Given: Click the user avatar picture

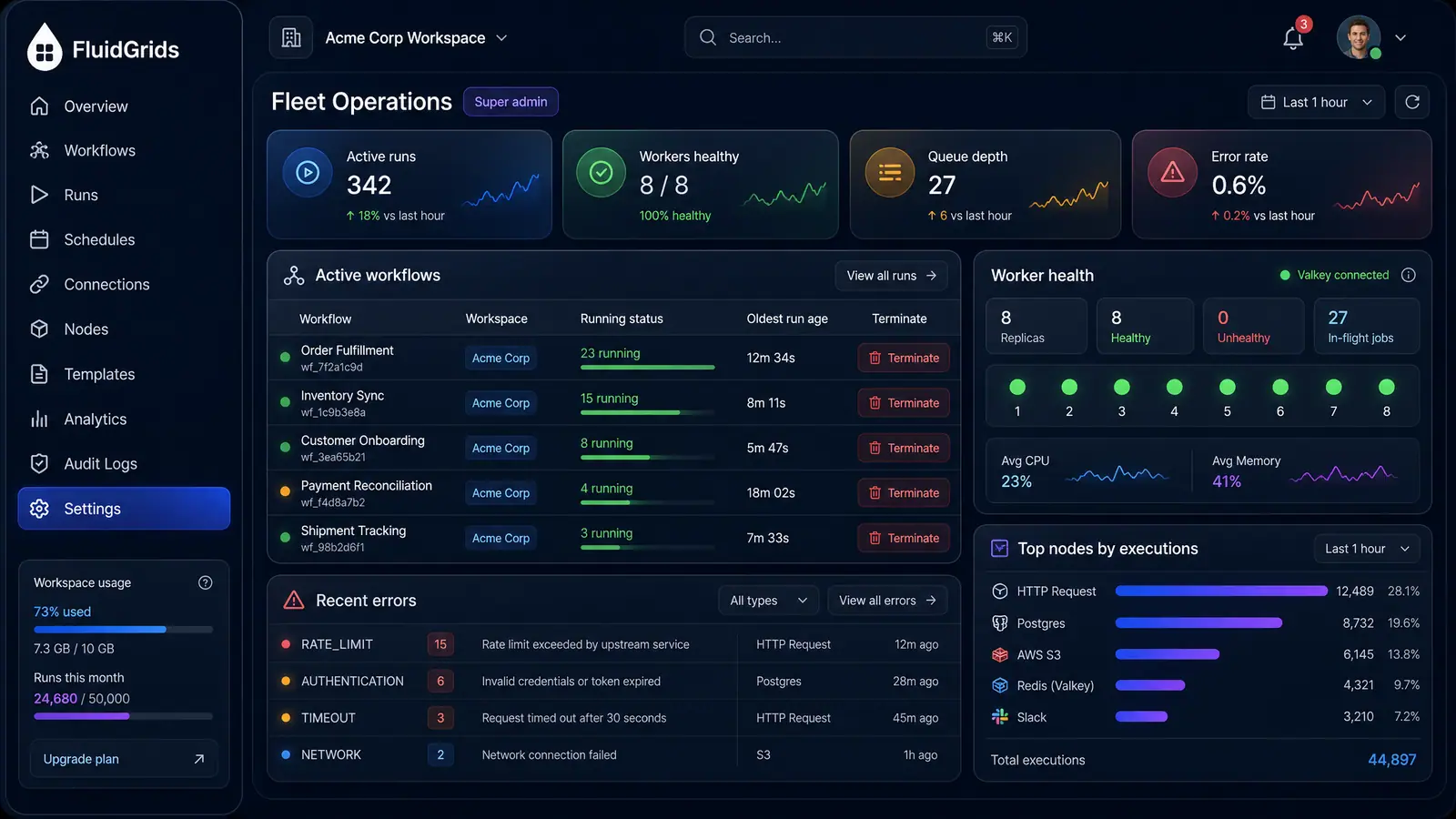Looking at the screenshot, I should tap(1359, 37).
